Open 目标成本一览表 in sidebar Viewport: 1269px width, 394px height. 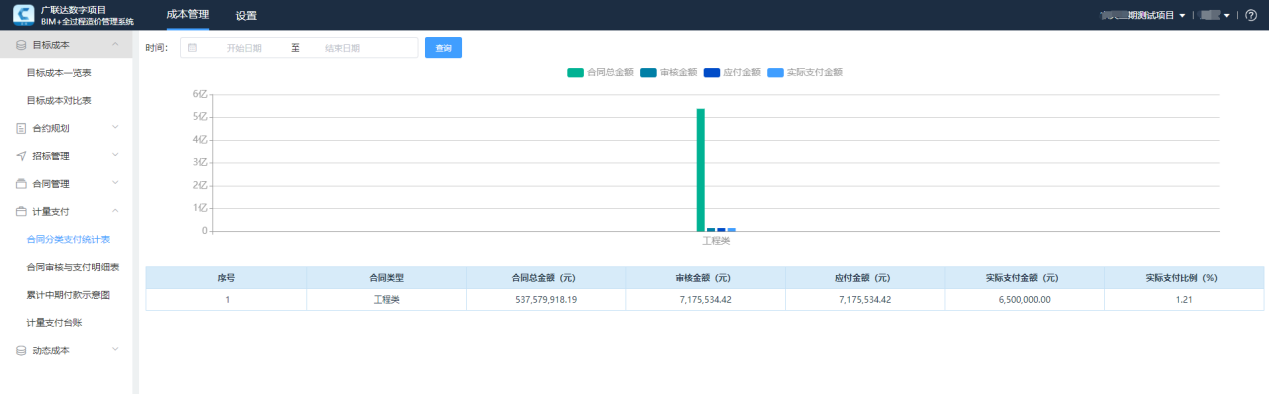59,73
